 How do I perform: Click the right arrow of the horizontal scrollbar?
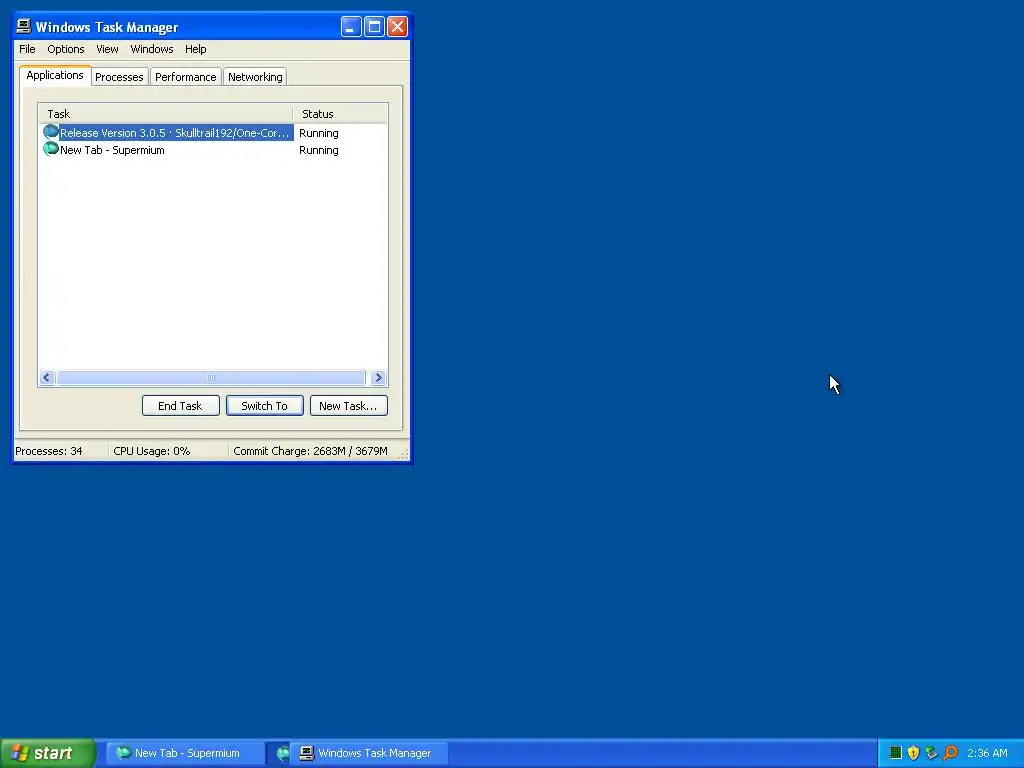pos(378,377)
